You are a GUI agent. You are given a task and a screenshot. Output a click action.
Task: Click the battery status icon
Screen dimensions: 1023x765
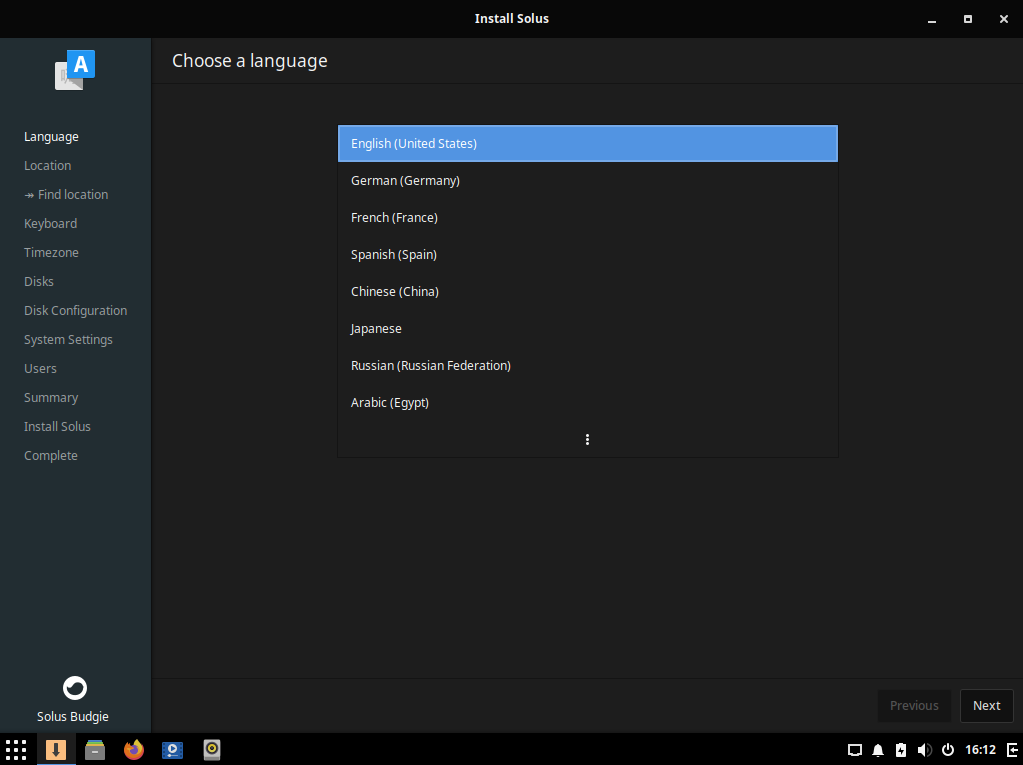pos(901,750)
